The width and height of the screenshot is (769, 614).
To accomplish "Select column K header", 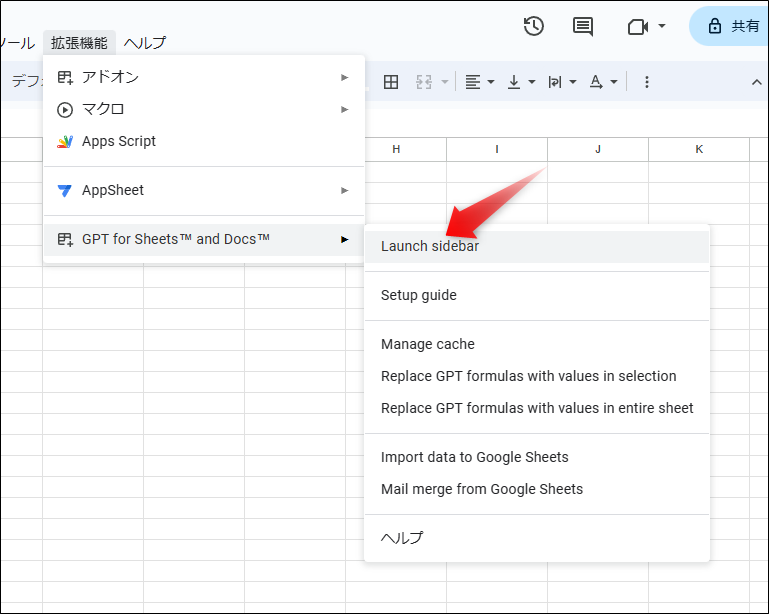I will click(x=699, y=149).
